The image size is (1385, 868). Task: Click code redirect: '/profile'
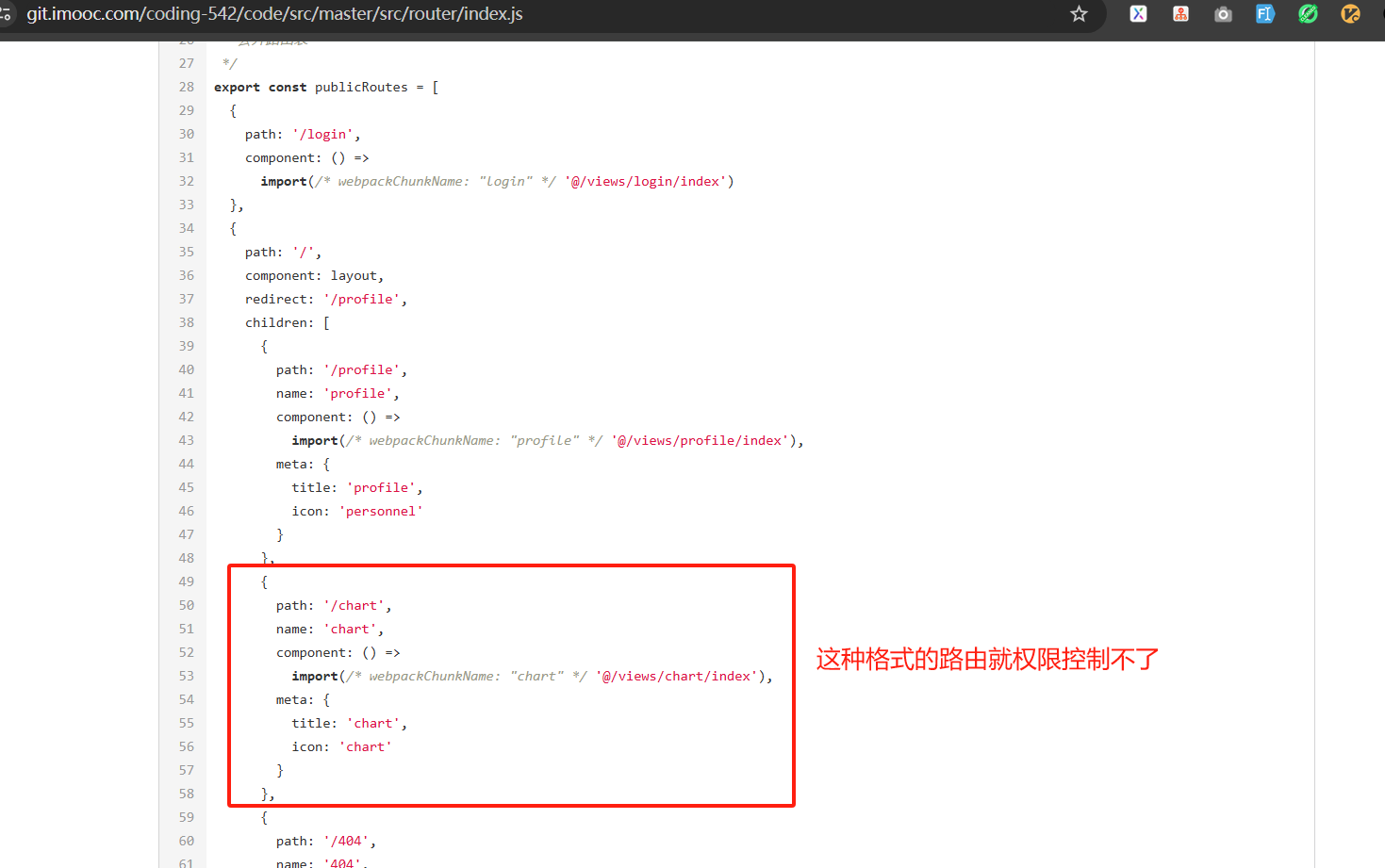tap(326, 299)
